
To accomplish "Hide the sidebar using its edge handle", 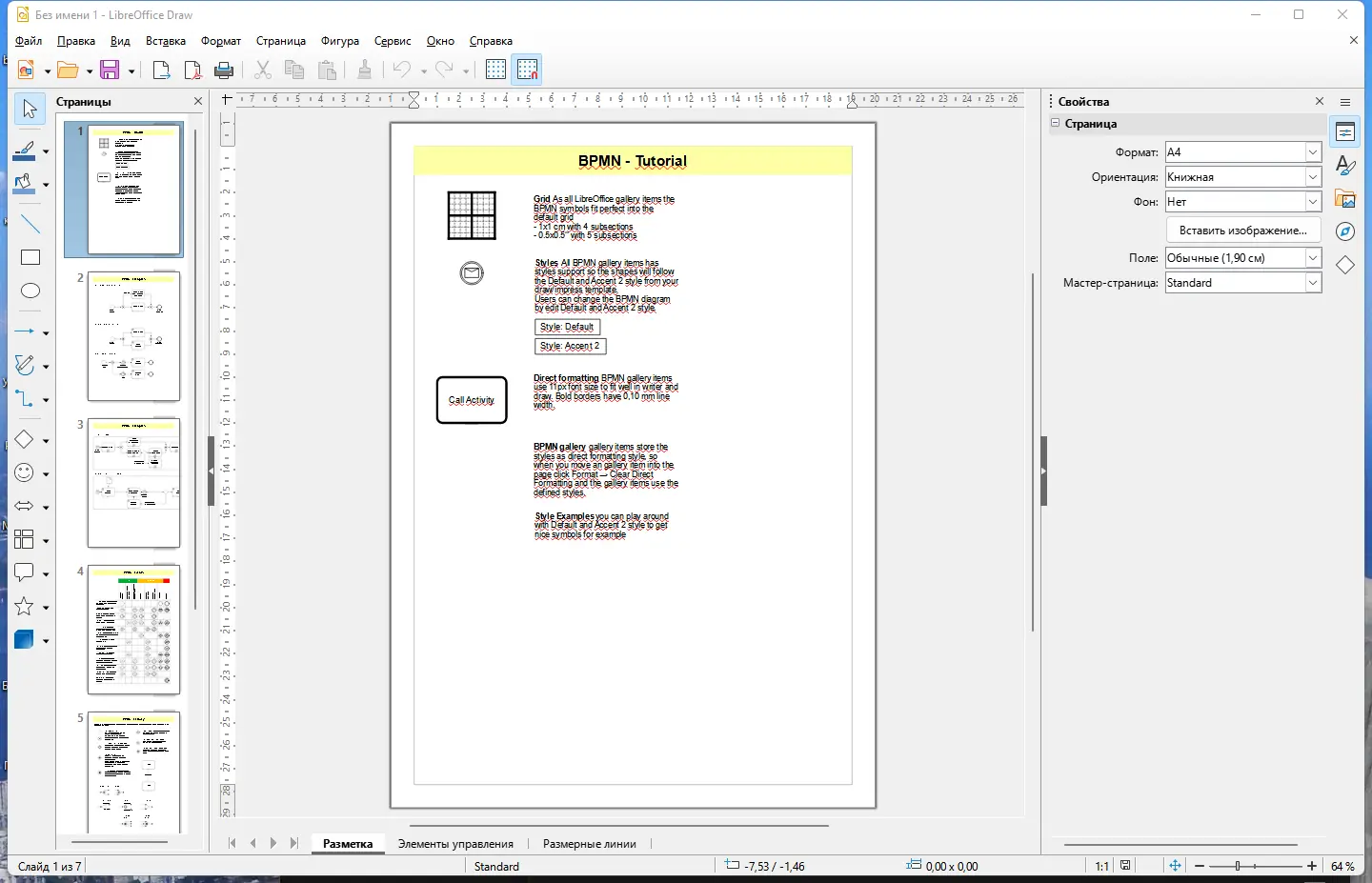I will 1043,472.
